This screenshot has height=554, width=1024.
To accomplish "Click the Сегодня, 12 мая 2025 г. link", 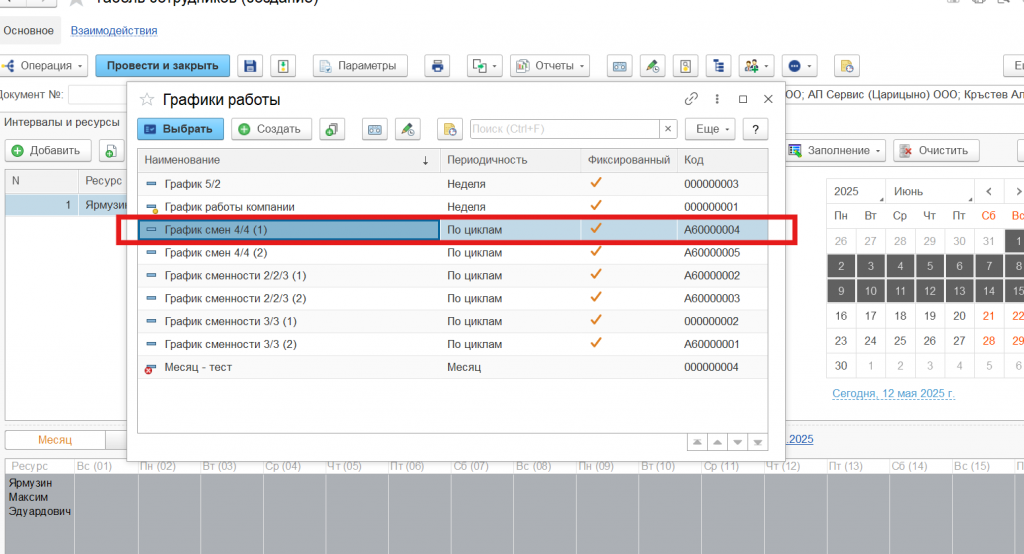I will click(893, 394).
